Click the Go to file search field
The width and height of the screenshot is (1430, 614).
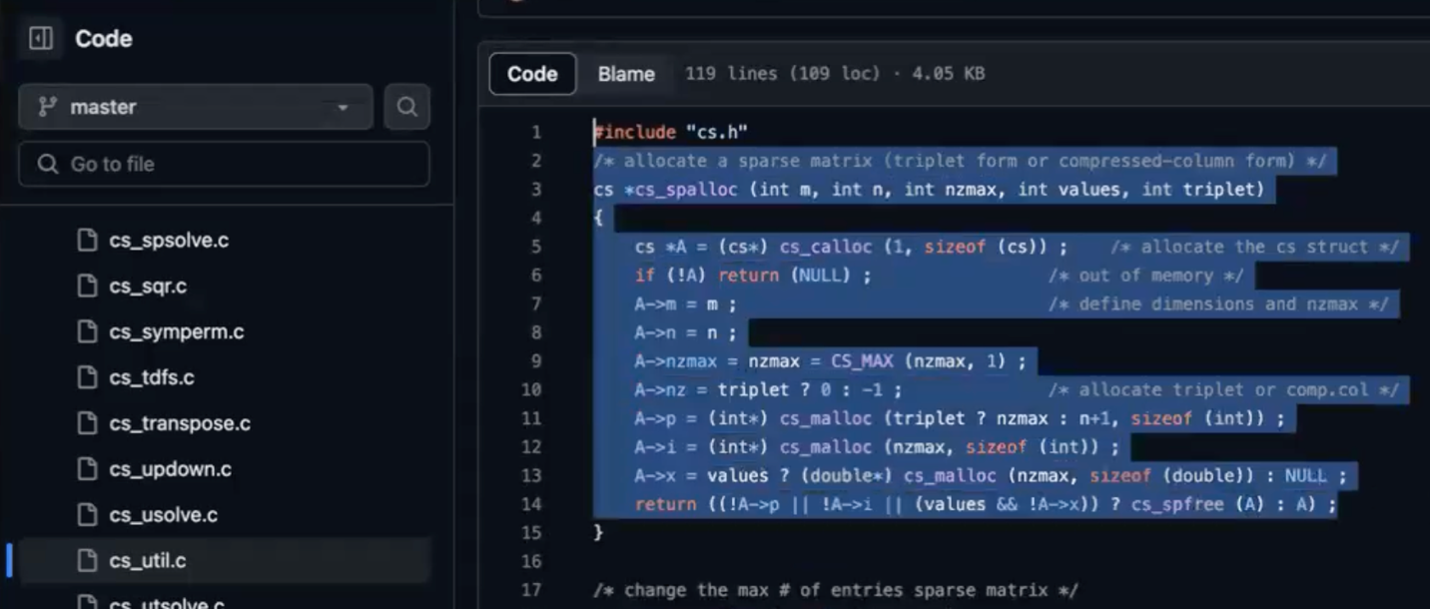coord(224,164)
